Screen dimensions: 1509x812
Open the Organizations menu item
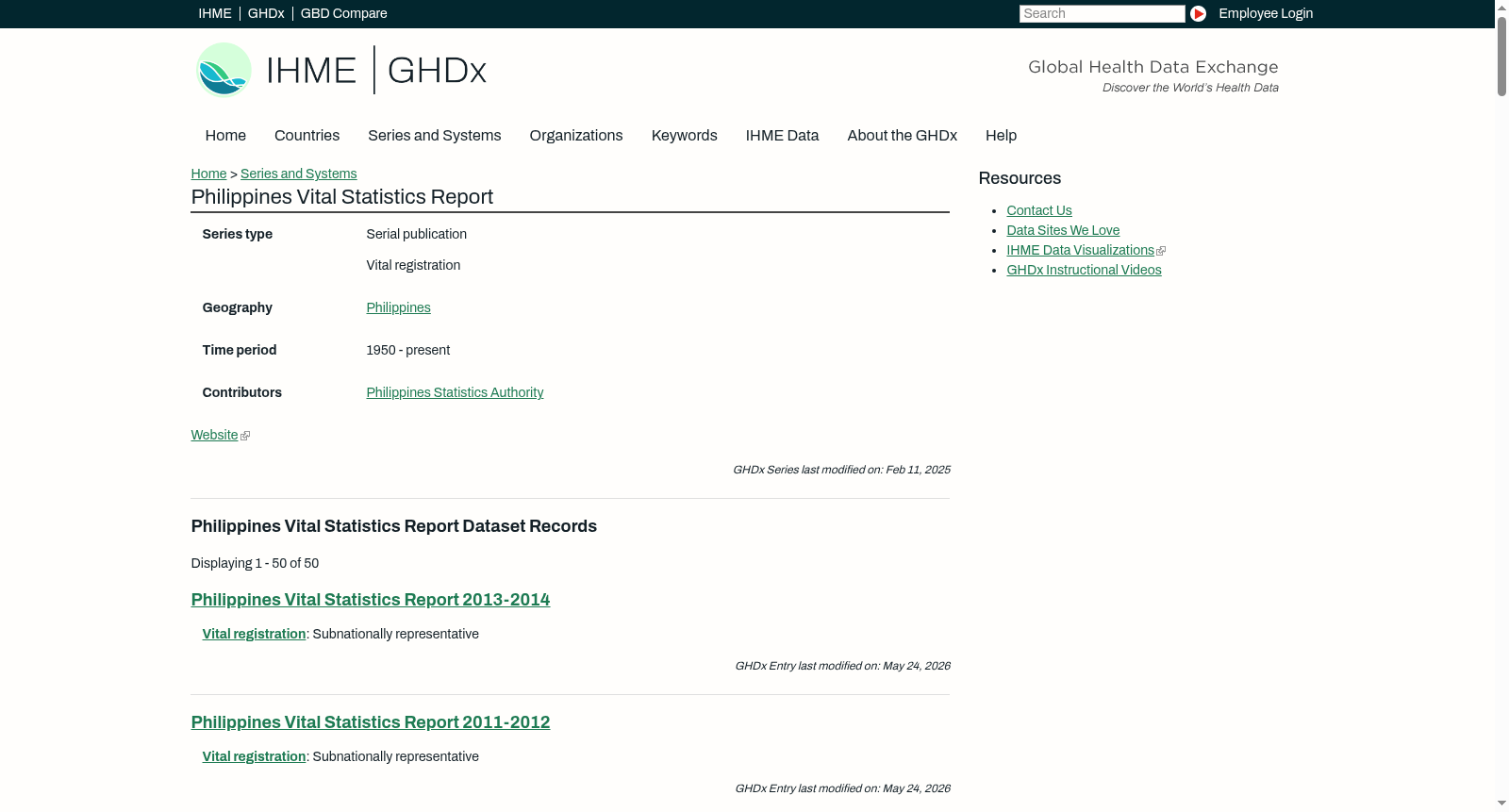coord(576,136)
